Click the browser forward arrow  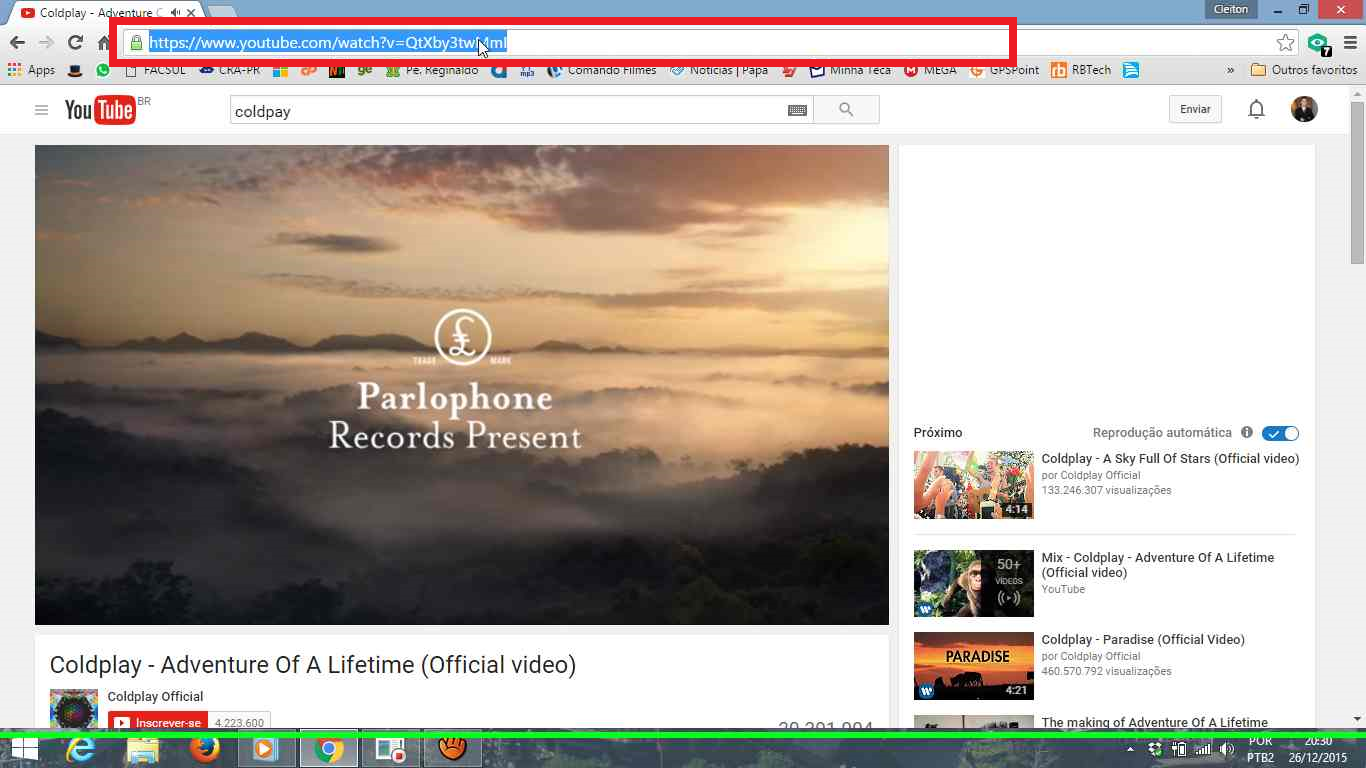coord(46,42)
